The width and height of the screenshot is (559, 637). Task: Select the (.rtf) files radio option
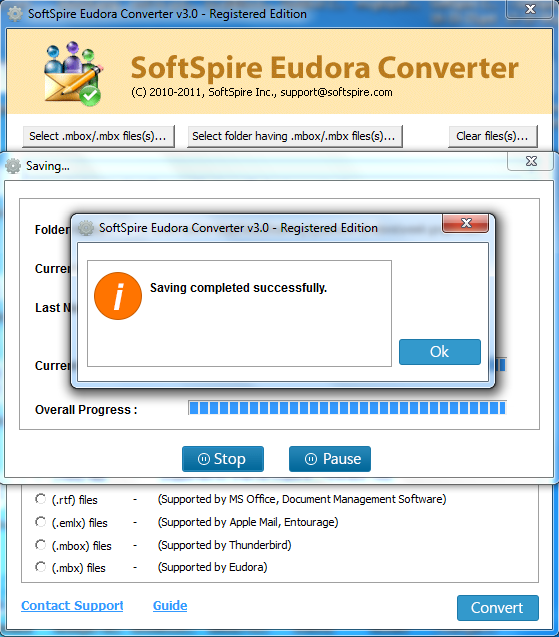coord(40,499)
